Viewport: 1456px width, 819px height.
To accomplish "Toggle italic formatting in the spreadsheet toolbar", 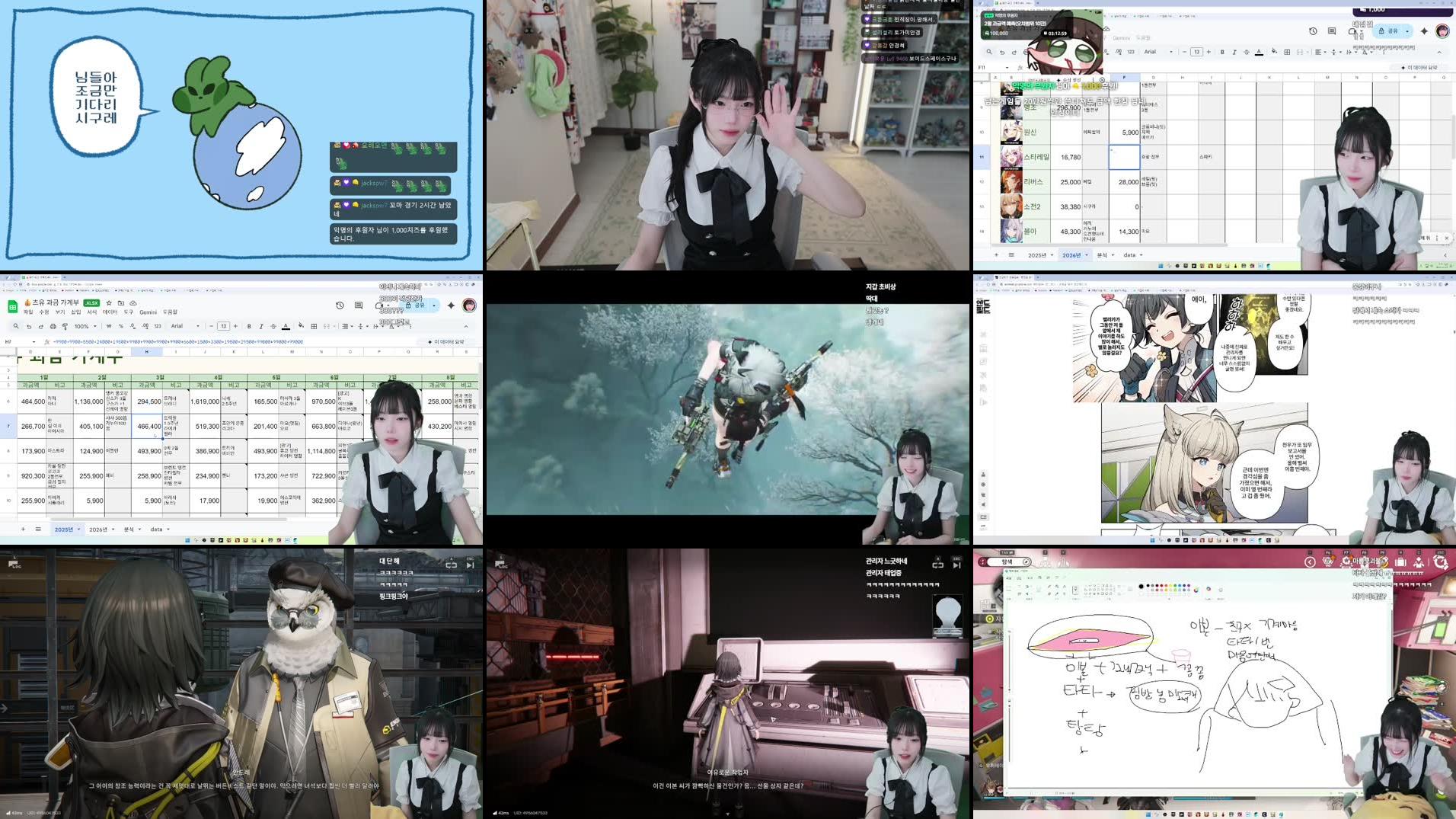I will (x=260, y=326).
